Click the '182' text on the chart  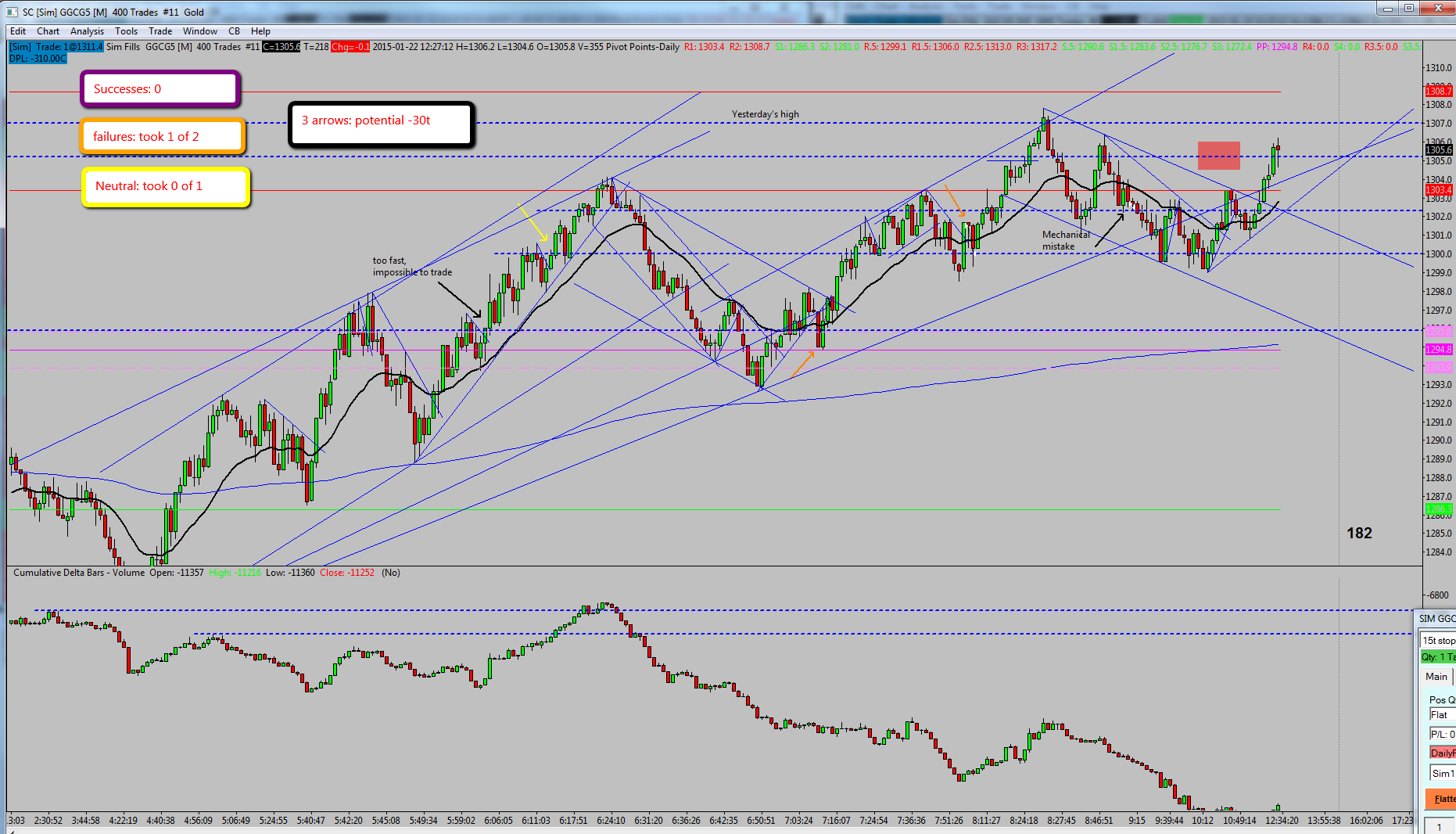tap(1359, 533)
